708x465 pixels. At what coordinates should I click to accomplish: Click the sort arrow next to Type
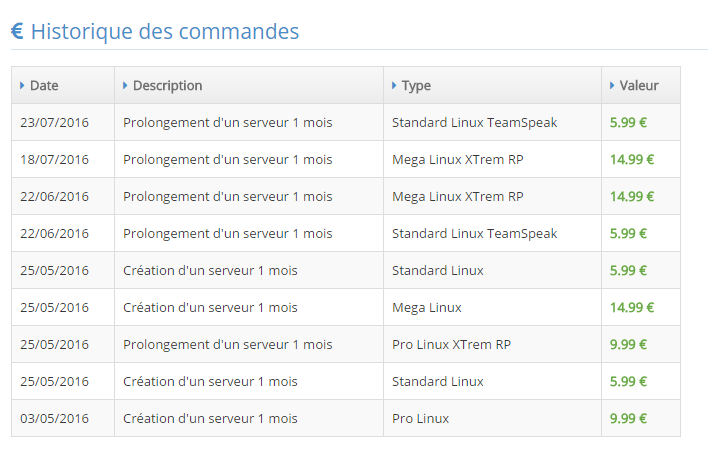pyautogui.click(x=394, y=85)
